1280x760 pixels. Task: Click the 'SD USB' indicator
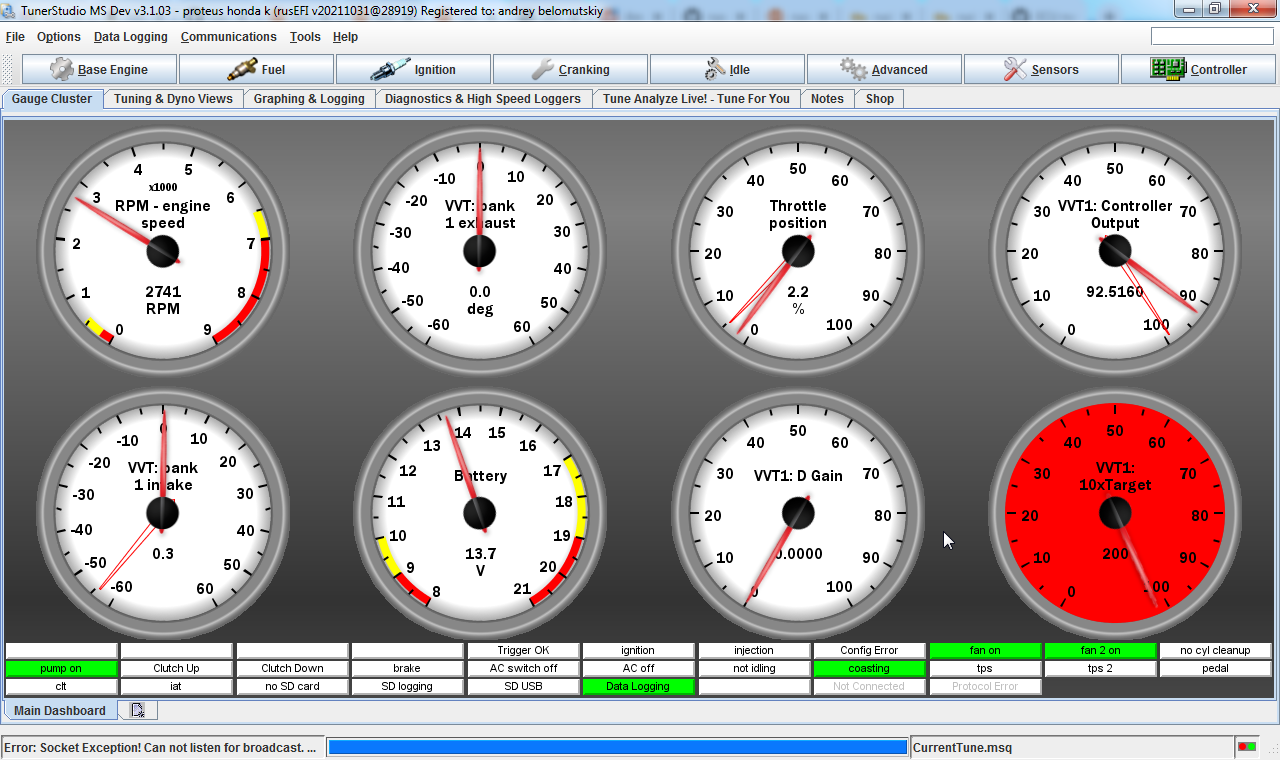pyautogui.click(x=523, y=686)
